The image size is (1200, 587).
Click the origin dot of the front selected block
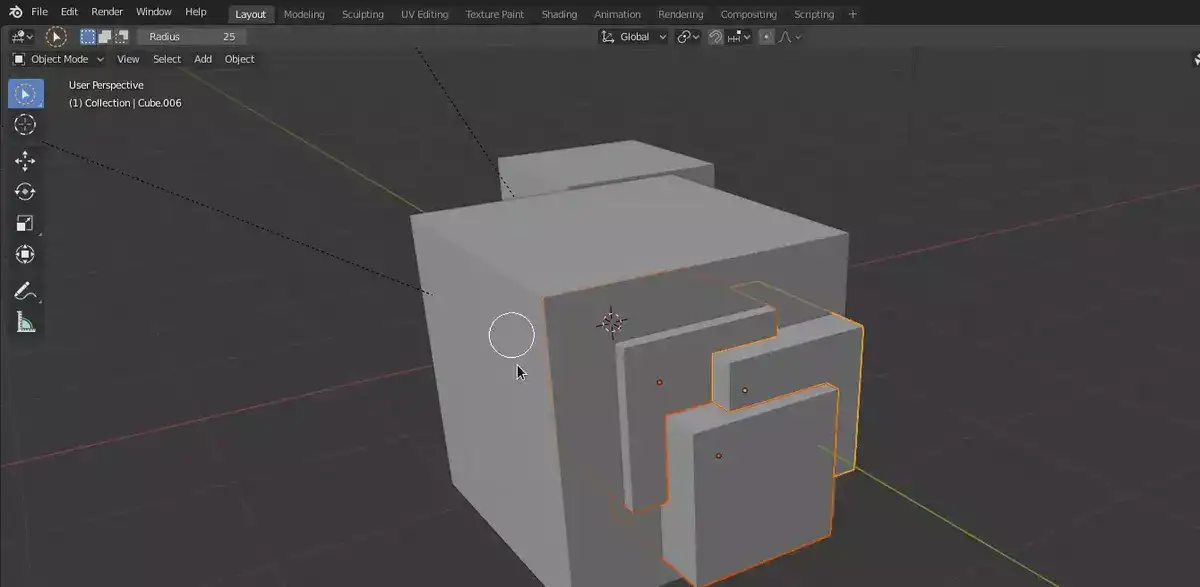[x=718, y=456]
